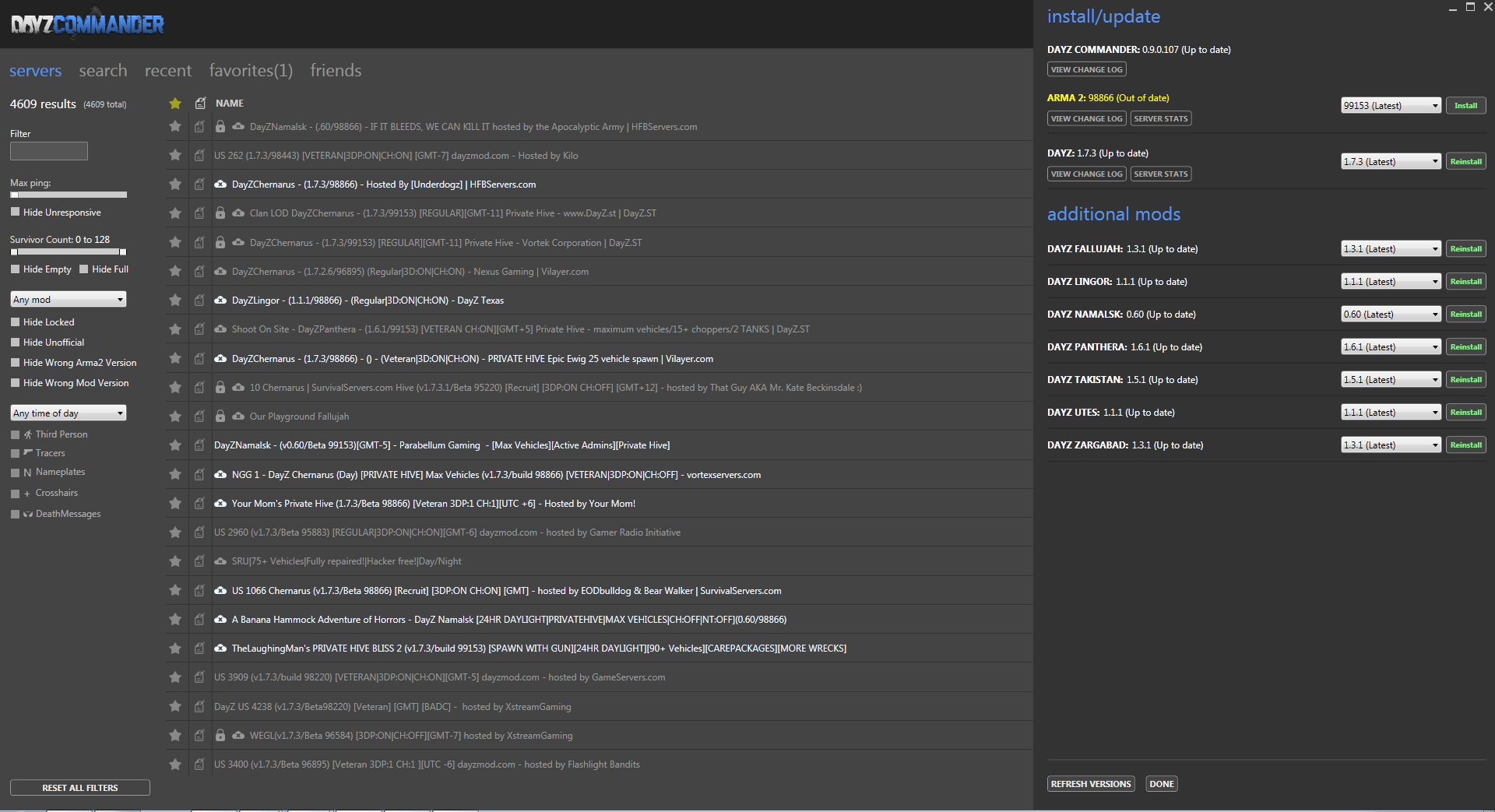Favorite the A Banana Hammock Adventure server
Image resolution: width=1495 pixels, height=812 pixels.
175,620
